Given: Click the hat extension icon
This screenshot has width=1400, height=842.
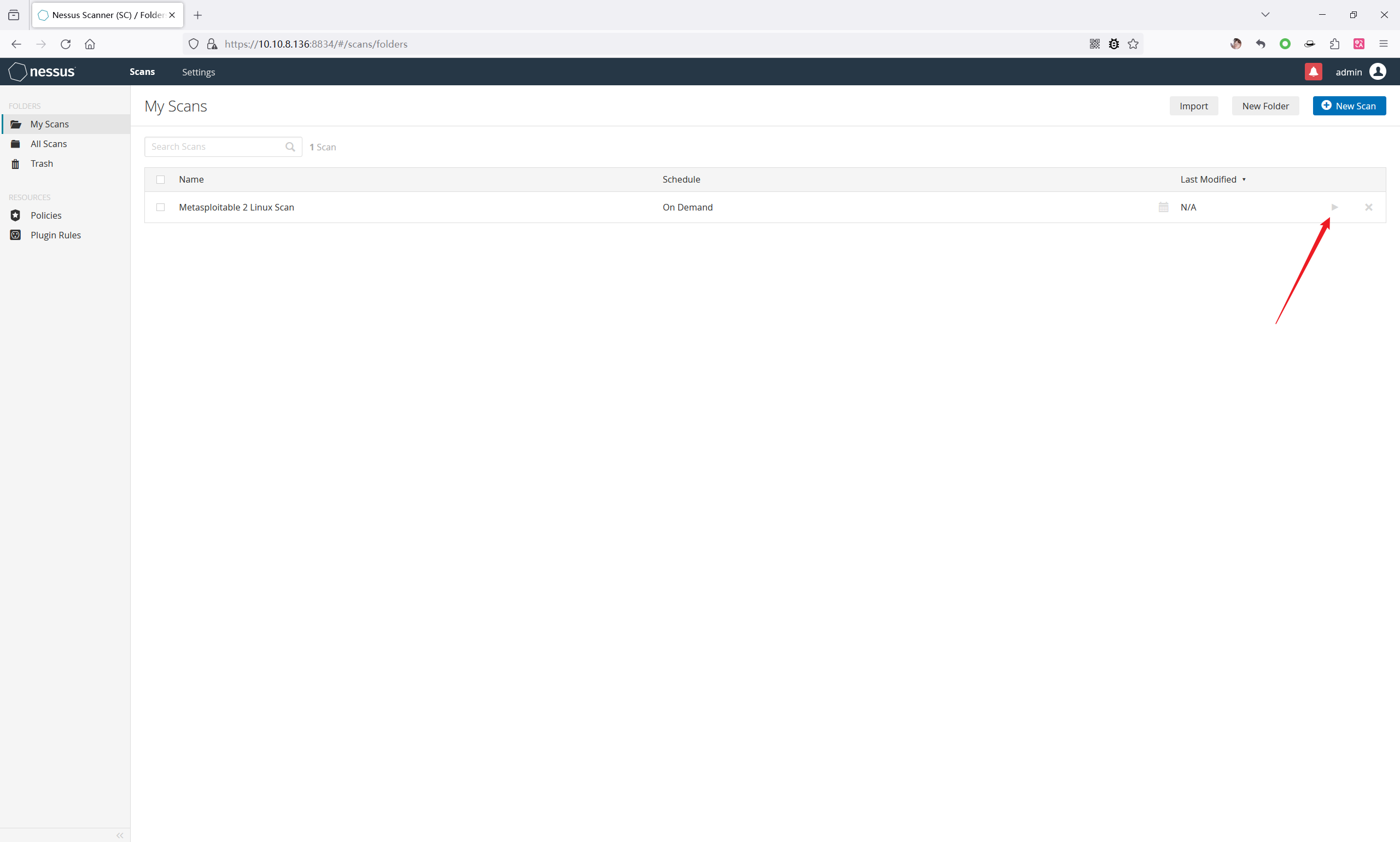Looking at the screenshot, I should [x=1309, y=44].
